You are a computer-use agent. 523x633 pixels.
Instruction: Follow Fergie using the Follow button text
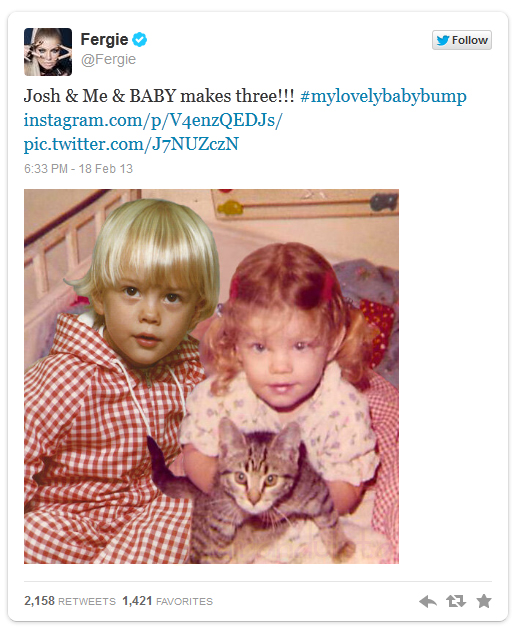470,40
